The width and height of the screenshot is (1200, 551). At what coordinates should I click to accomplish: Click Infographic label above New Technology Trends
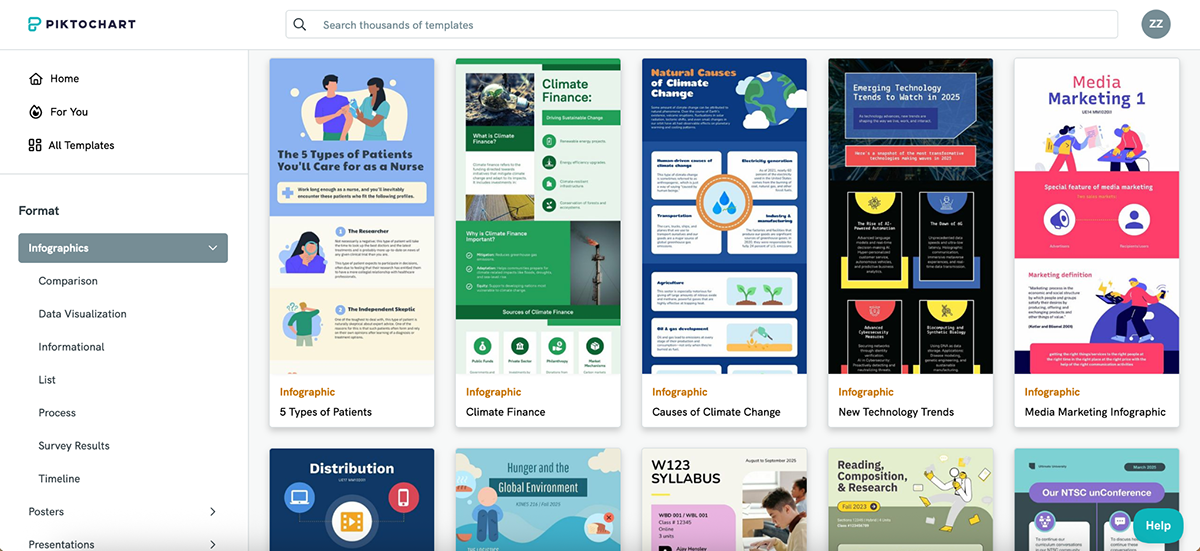[866, 392]
